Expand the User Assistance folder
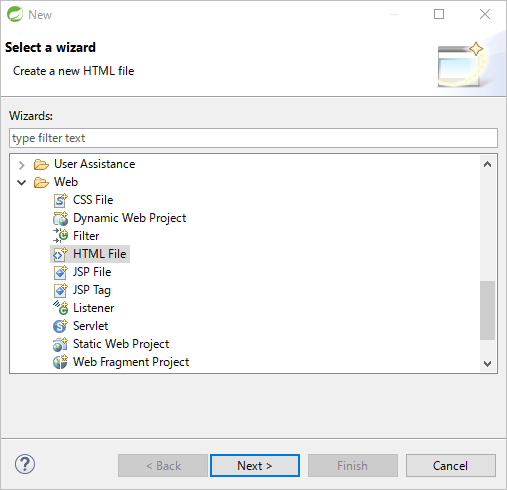Viewport: 507px width, 490px height. click(22, 165)
